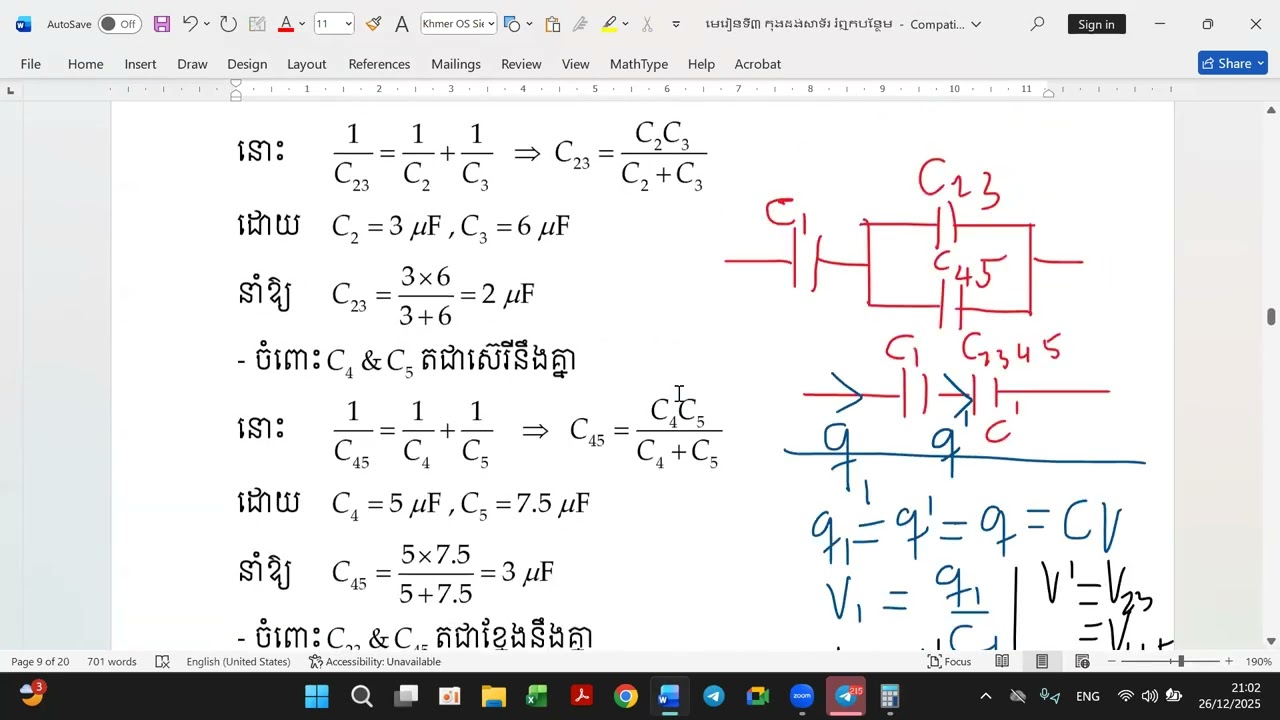Open the document title compatibility dropdown
Image resolution: width=1280 pixels, height=720 pixels.
point(976,24)
